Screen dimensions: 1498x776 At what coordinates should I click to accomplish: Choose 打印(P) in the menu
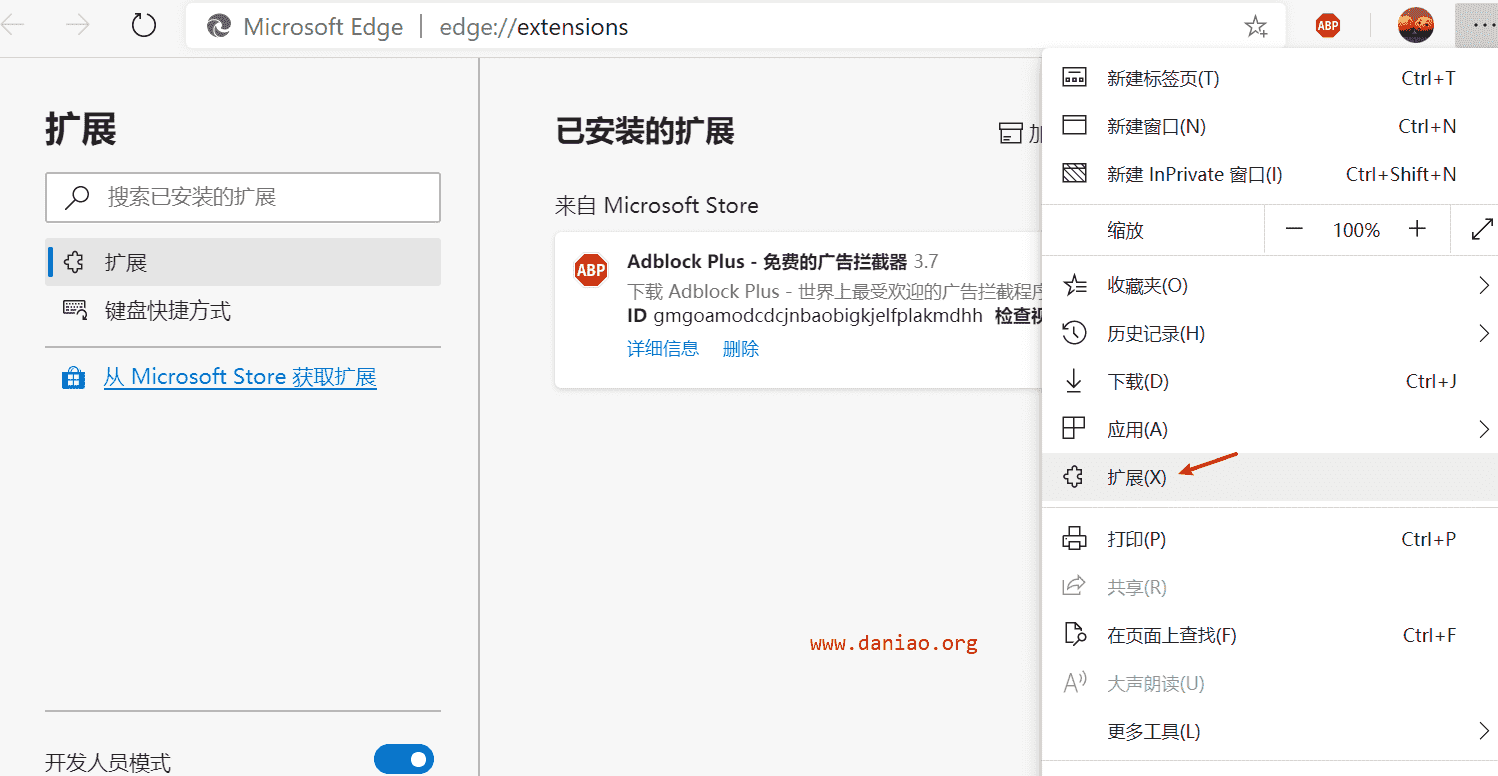click(1270, 539)
